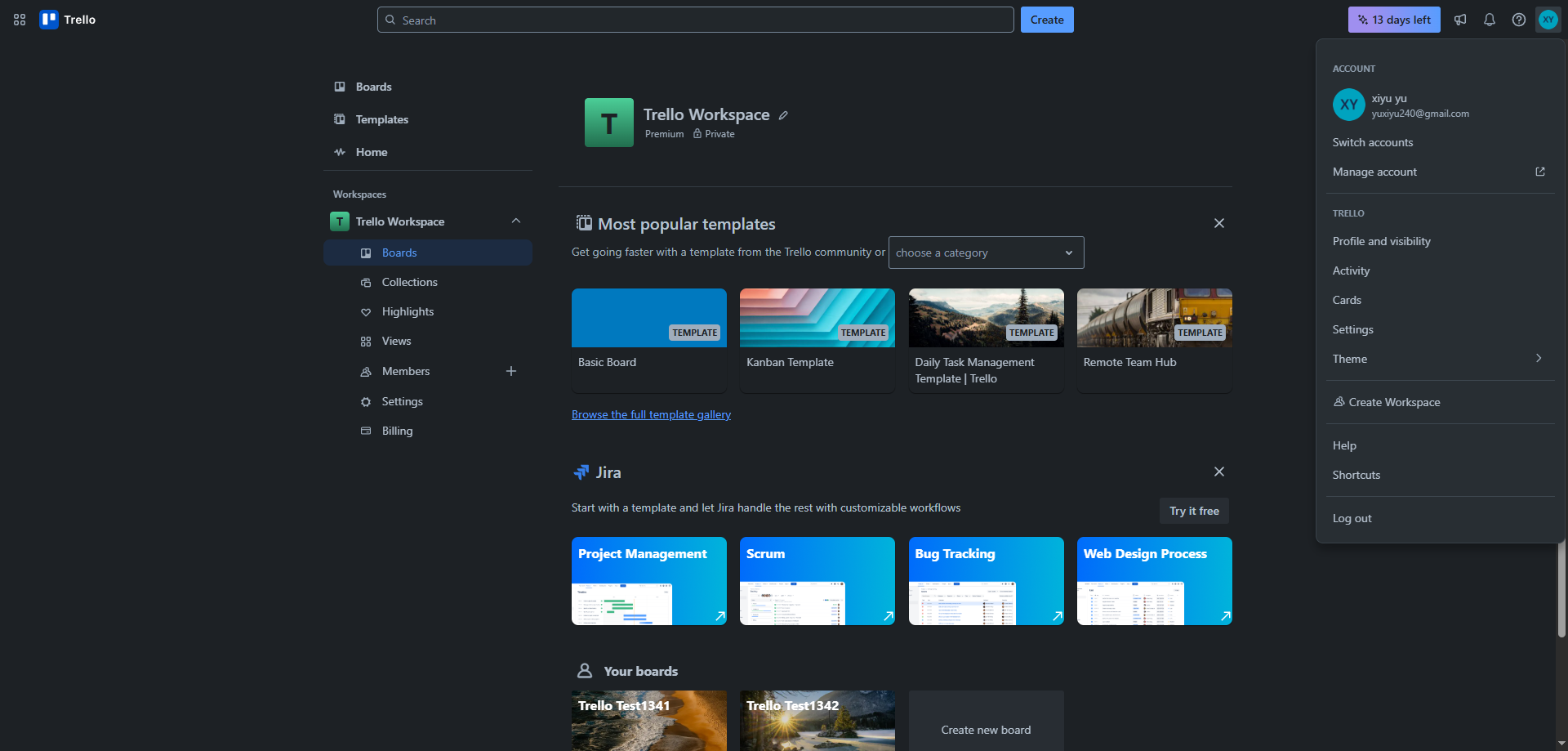1568x751 pixels.
Task: Open the feedback megaphone icon
Action: coord(1460,20)
